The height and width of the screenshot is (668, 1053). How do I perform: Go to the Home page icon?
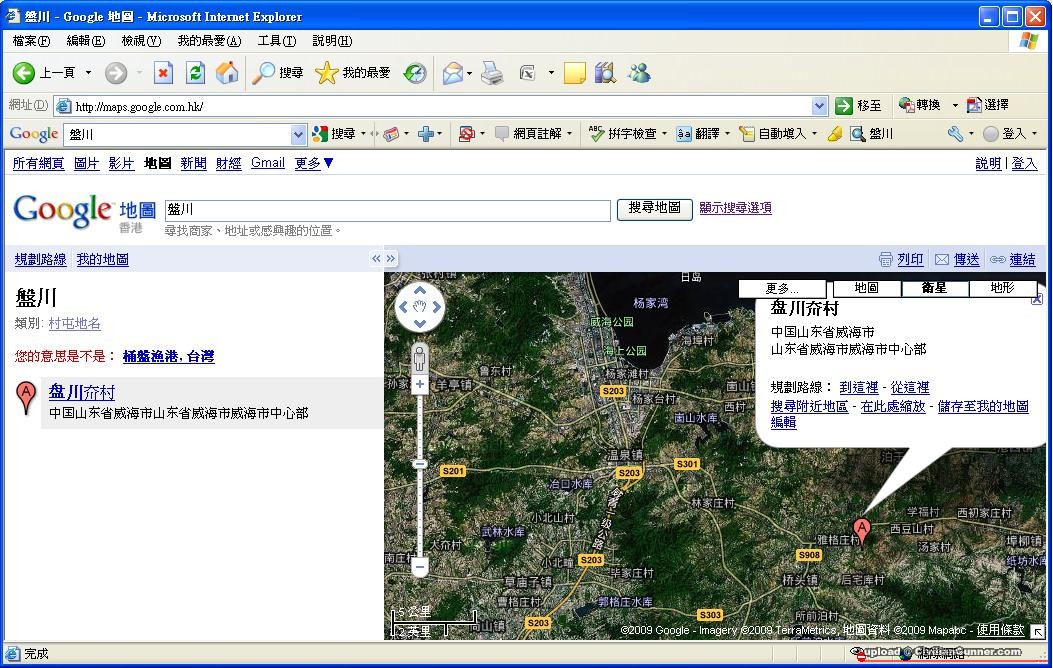[227, 73]
